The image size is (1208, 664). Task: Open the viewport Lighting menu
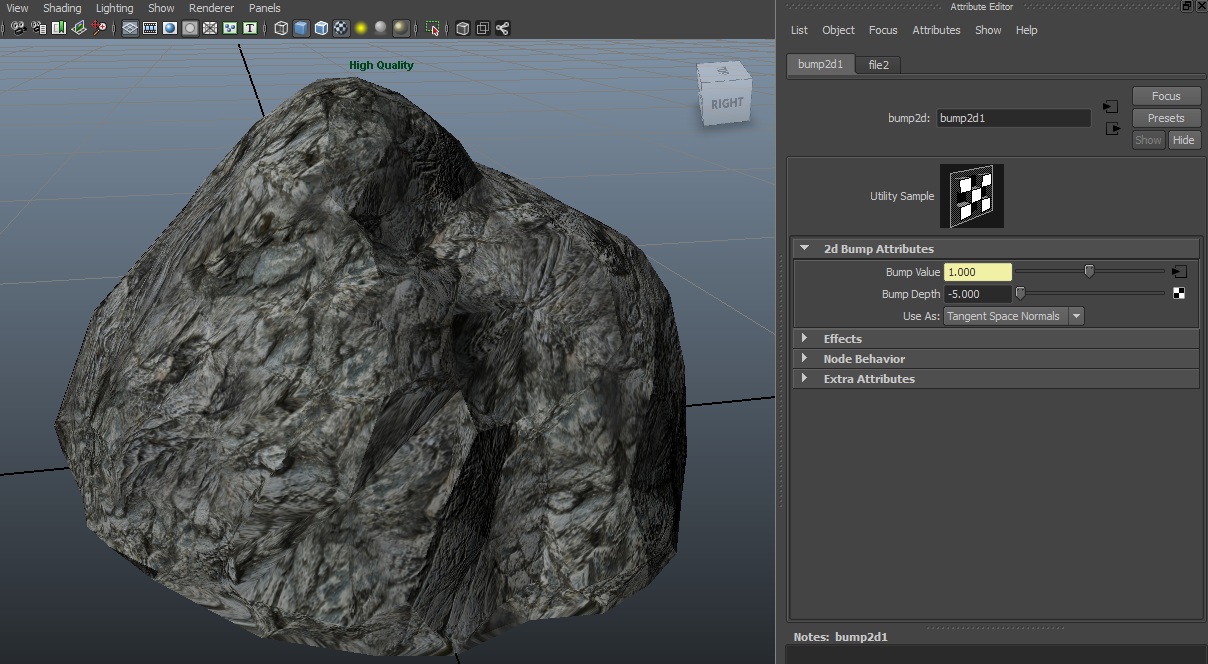tap(114, 8)
